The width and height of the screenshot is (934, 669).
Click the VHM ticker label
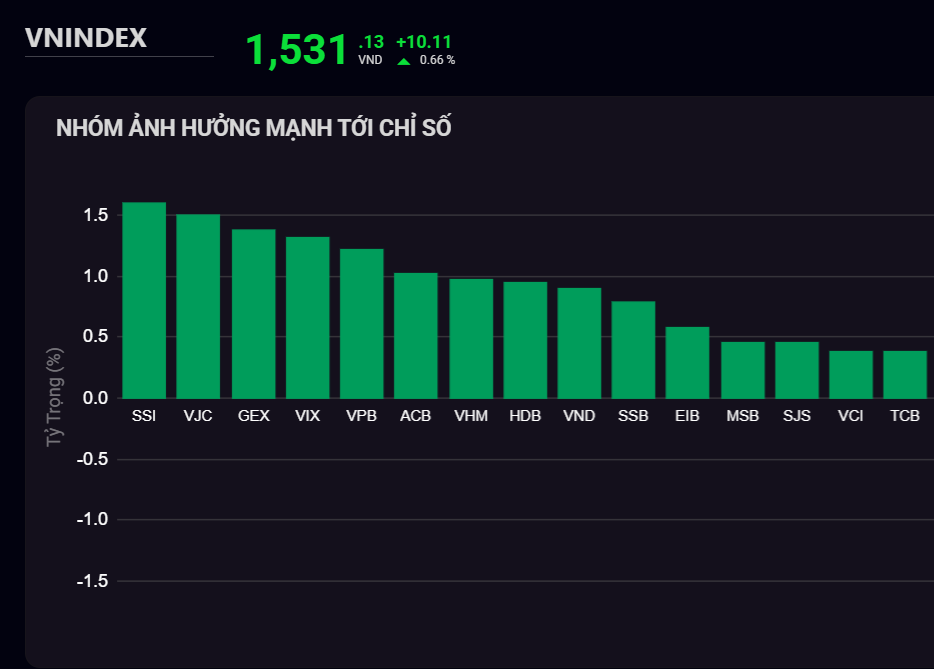(471, 416)
